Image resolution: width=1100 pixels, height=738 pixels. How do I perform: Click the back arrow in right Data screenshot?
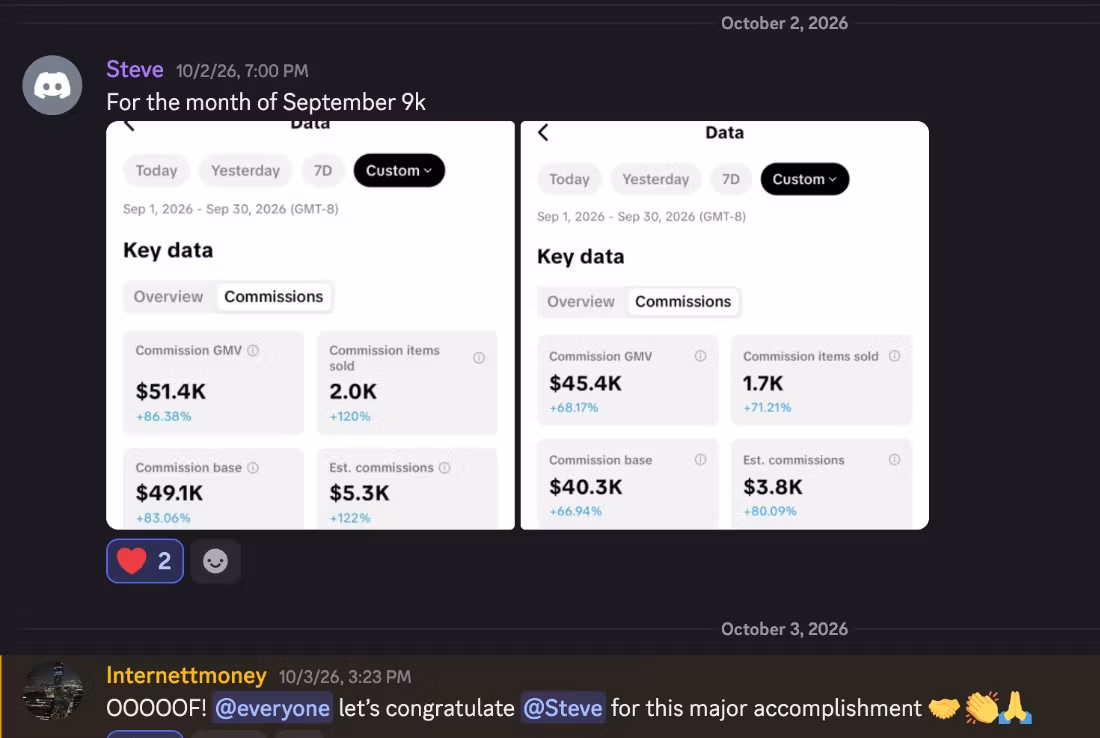coord(543,133)
